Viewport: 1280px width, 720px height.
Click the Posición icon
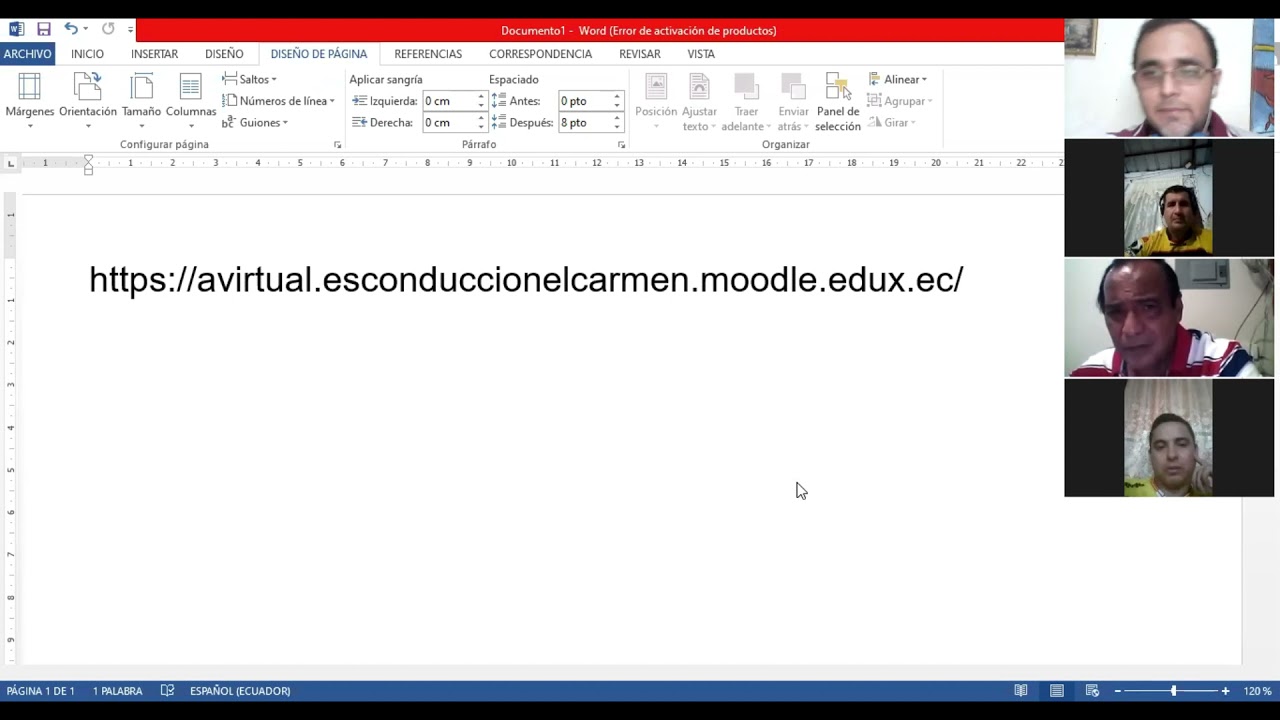coord(656,100)
